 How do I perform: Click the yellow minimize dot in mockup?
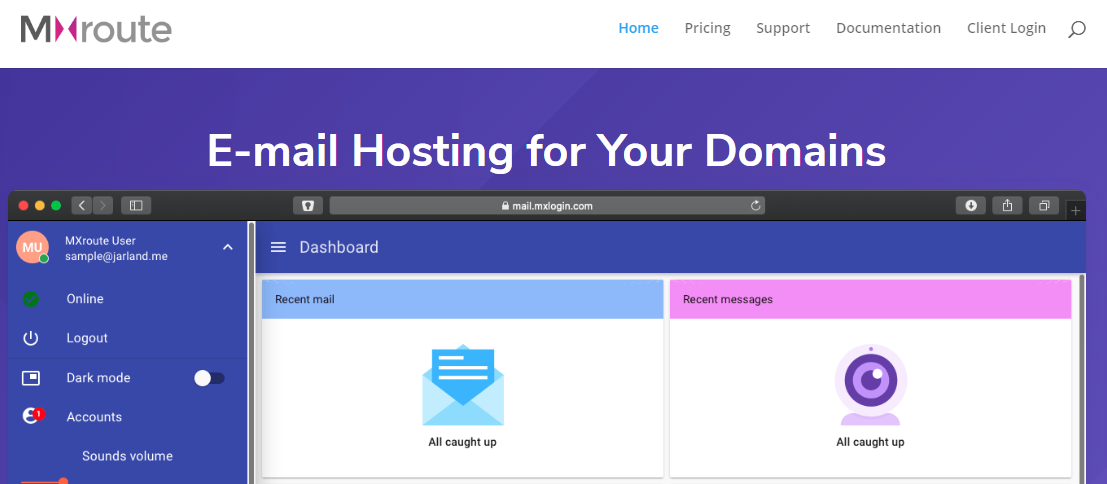(40, 206)
